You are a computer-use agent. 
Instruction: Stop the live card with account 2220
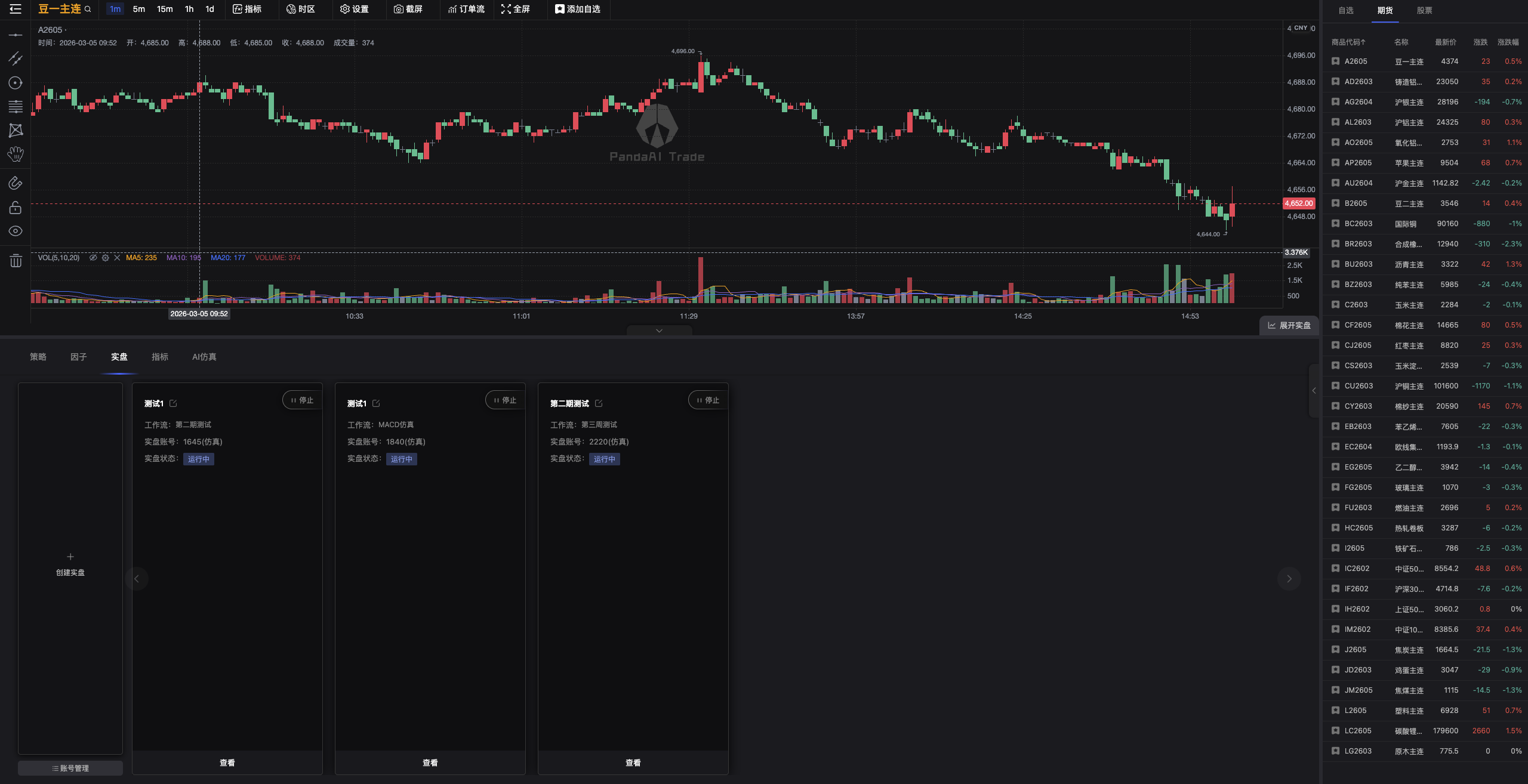click(708, 400)
